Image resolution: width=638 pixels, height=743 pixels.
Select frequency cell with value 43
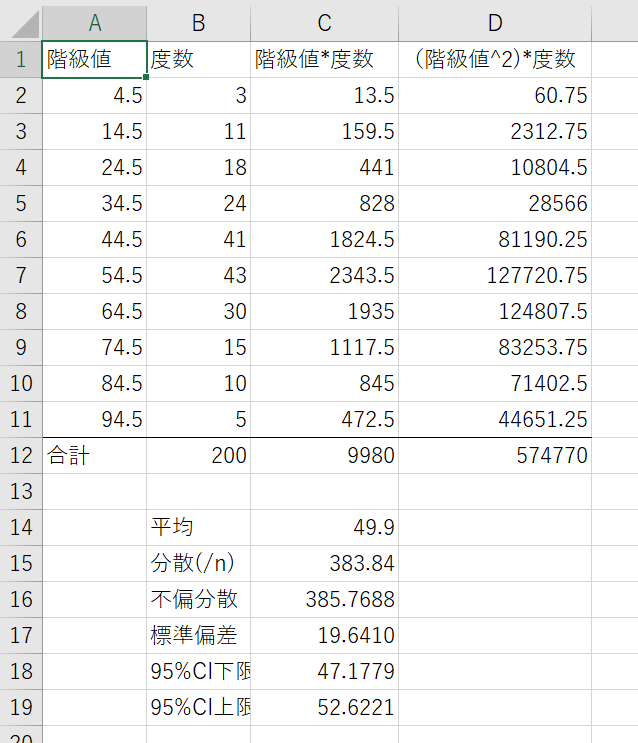click(x=199, y=275)
